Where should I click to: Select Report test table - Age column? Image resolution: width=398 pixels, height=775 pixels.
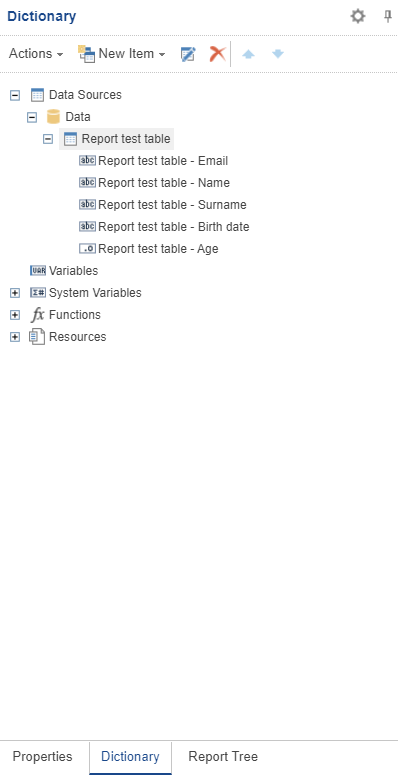pyautogui.click(x=149, y=249)
